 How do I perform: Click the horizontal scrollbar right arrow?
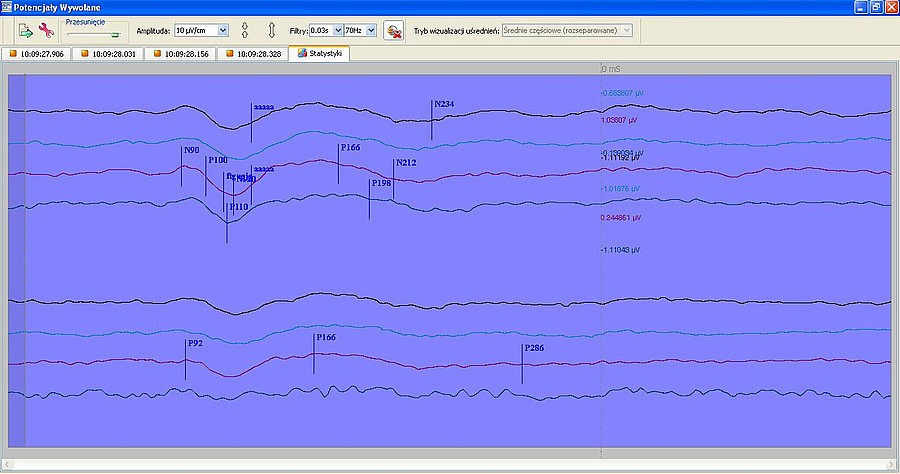893,464
